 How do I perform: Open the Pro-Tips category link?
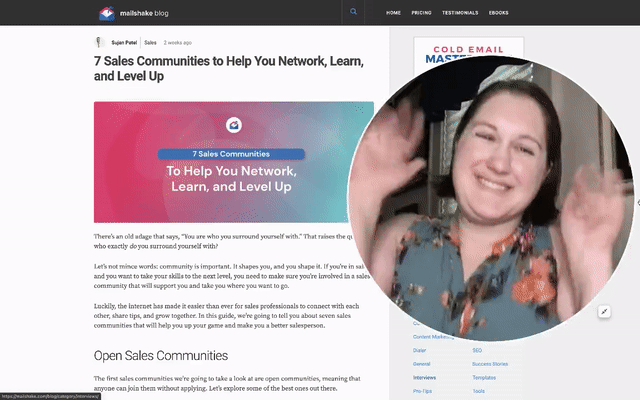point(422,391)
